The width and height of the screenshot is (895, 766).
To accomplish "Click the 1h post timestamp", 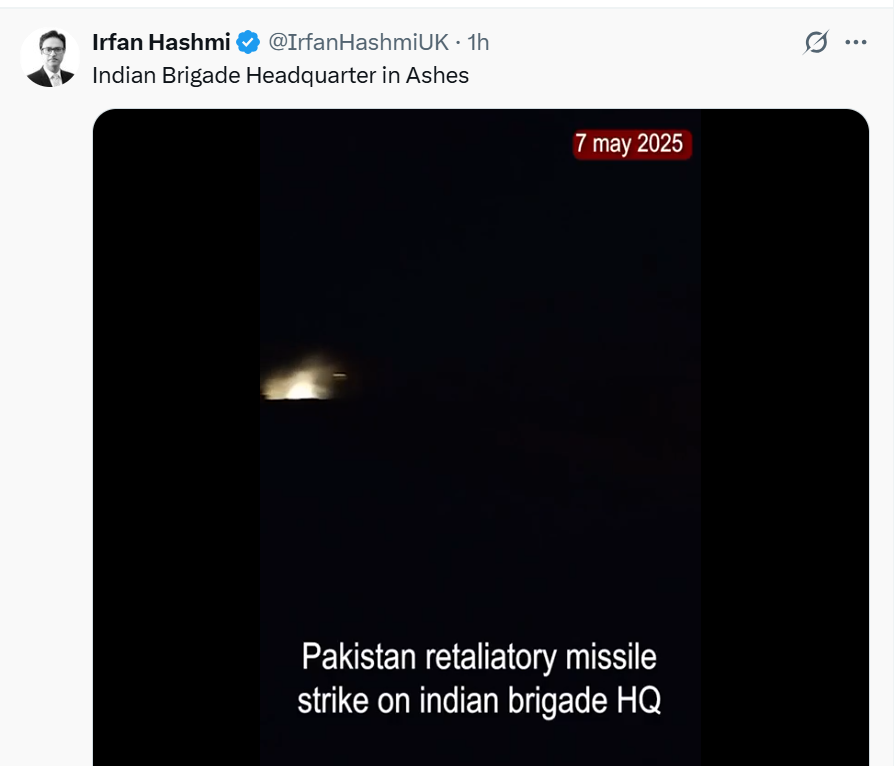I will [x=478, y=42].
